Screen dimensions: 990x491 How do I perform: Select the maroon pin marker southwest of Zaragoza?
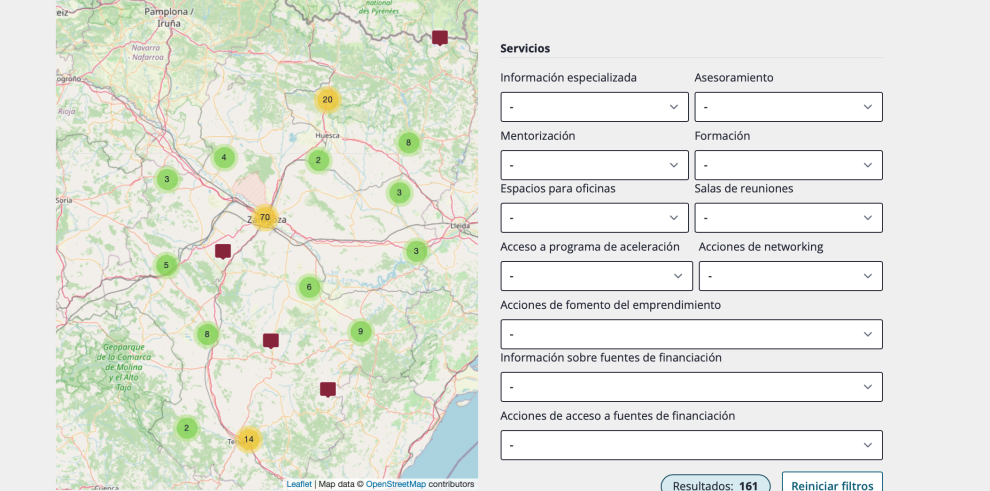click(x=223, y=252)
